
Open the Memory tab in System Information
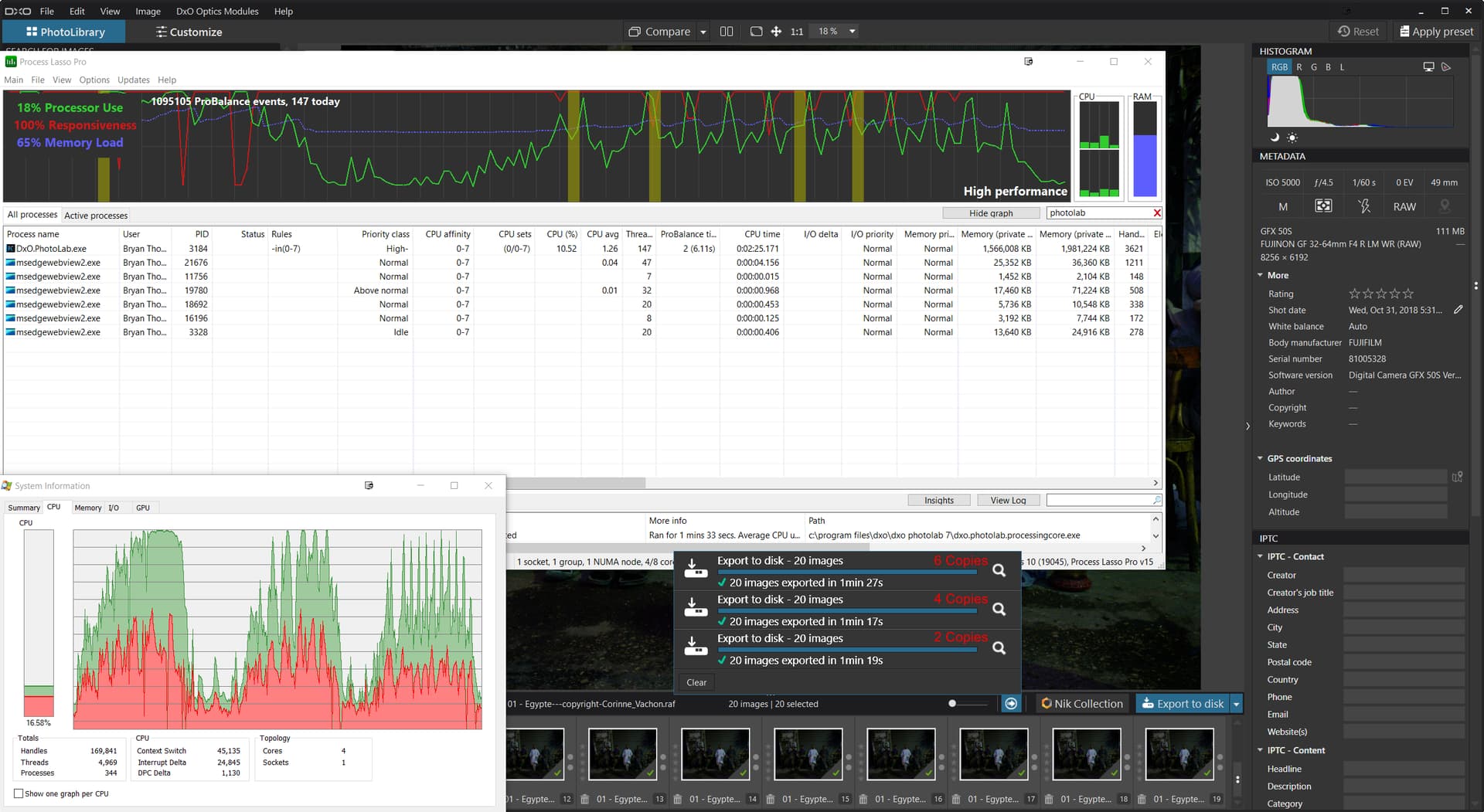click(x=87, y=508)
